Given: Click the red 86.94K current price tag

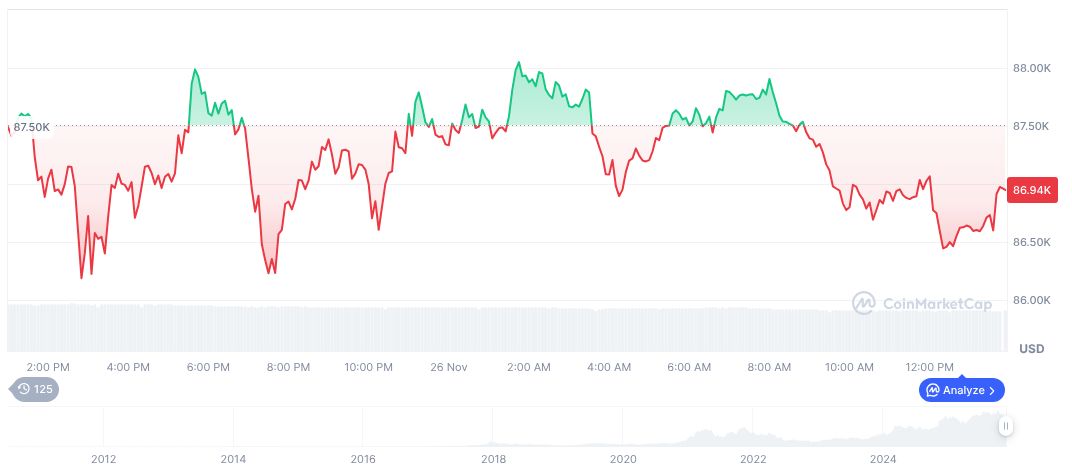Looking at the screenshot, I should 1033,190.
